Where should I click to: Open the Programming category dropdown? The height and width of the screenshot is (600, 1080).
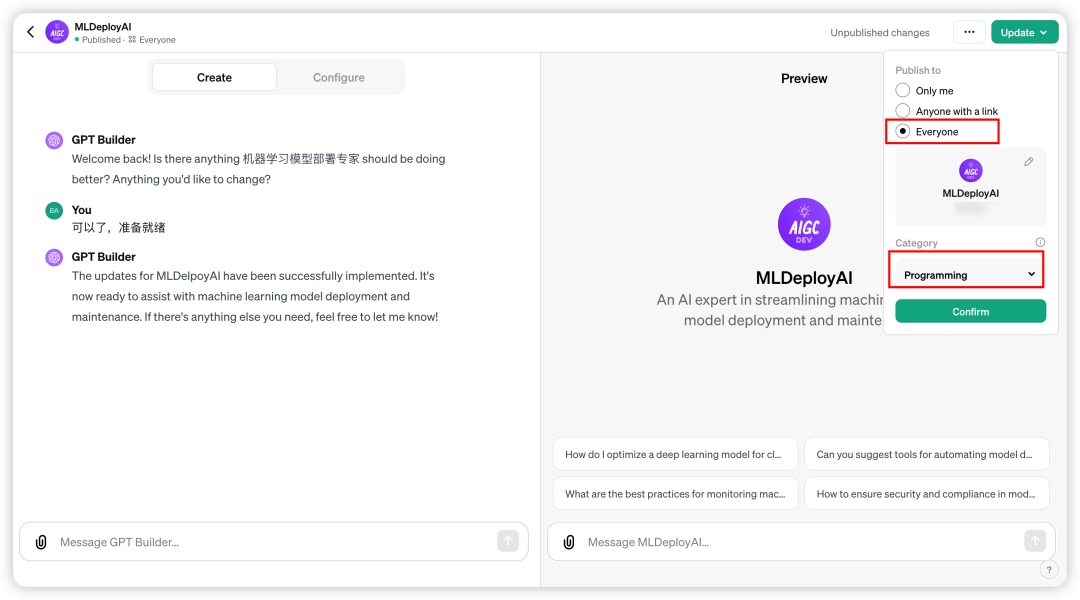970,275
